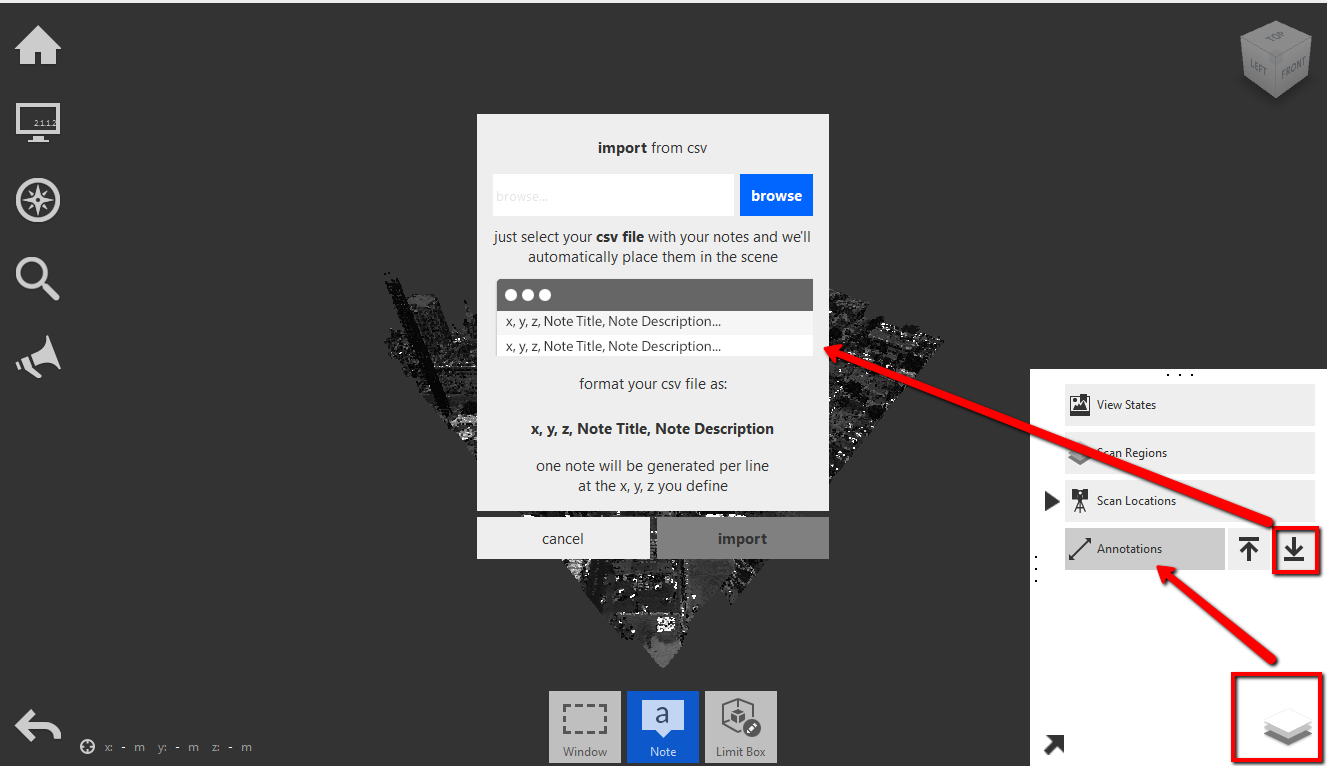
Task: Click the browse button in the import dialog
Action: (776, 195)
